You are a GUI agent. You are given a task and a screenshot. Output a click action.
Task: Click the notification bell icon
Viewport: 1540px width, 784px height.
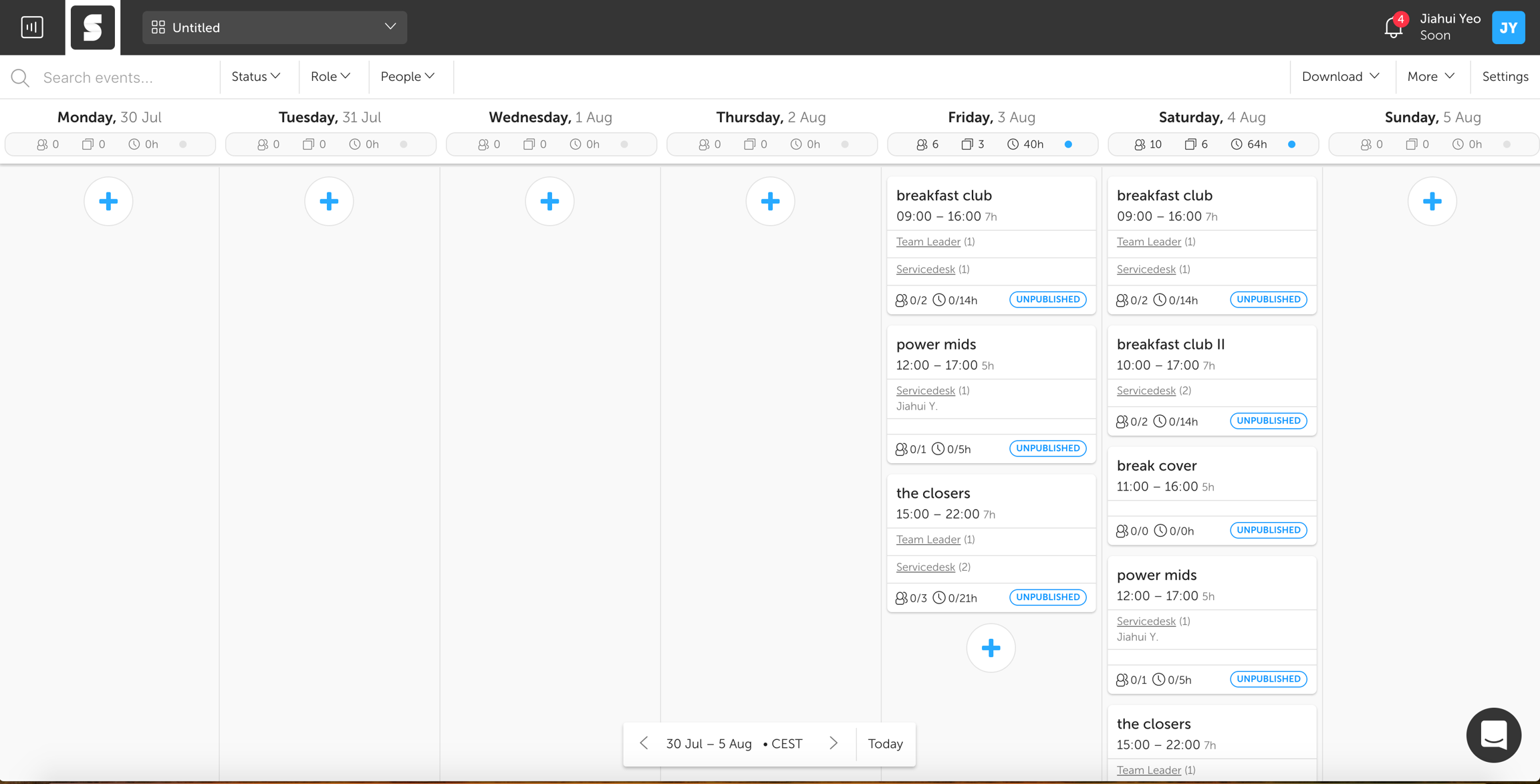1393,27
